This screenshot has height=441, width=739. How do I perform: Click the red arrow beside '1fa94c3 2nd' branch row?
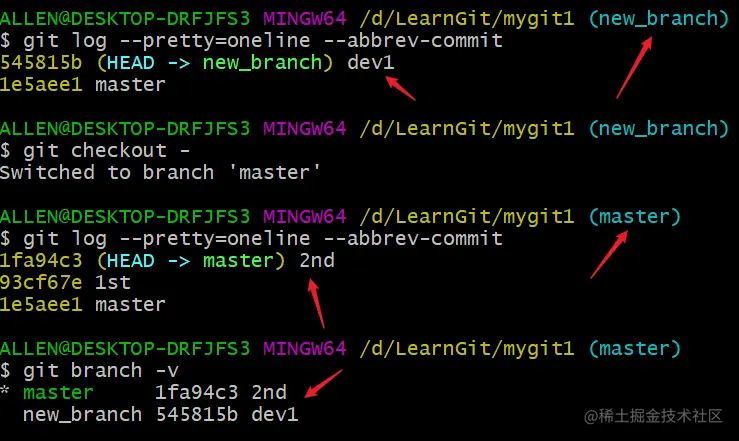tap(324, 384)
